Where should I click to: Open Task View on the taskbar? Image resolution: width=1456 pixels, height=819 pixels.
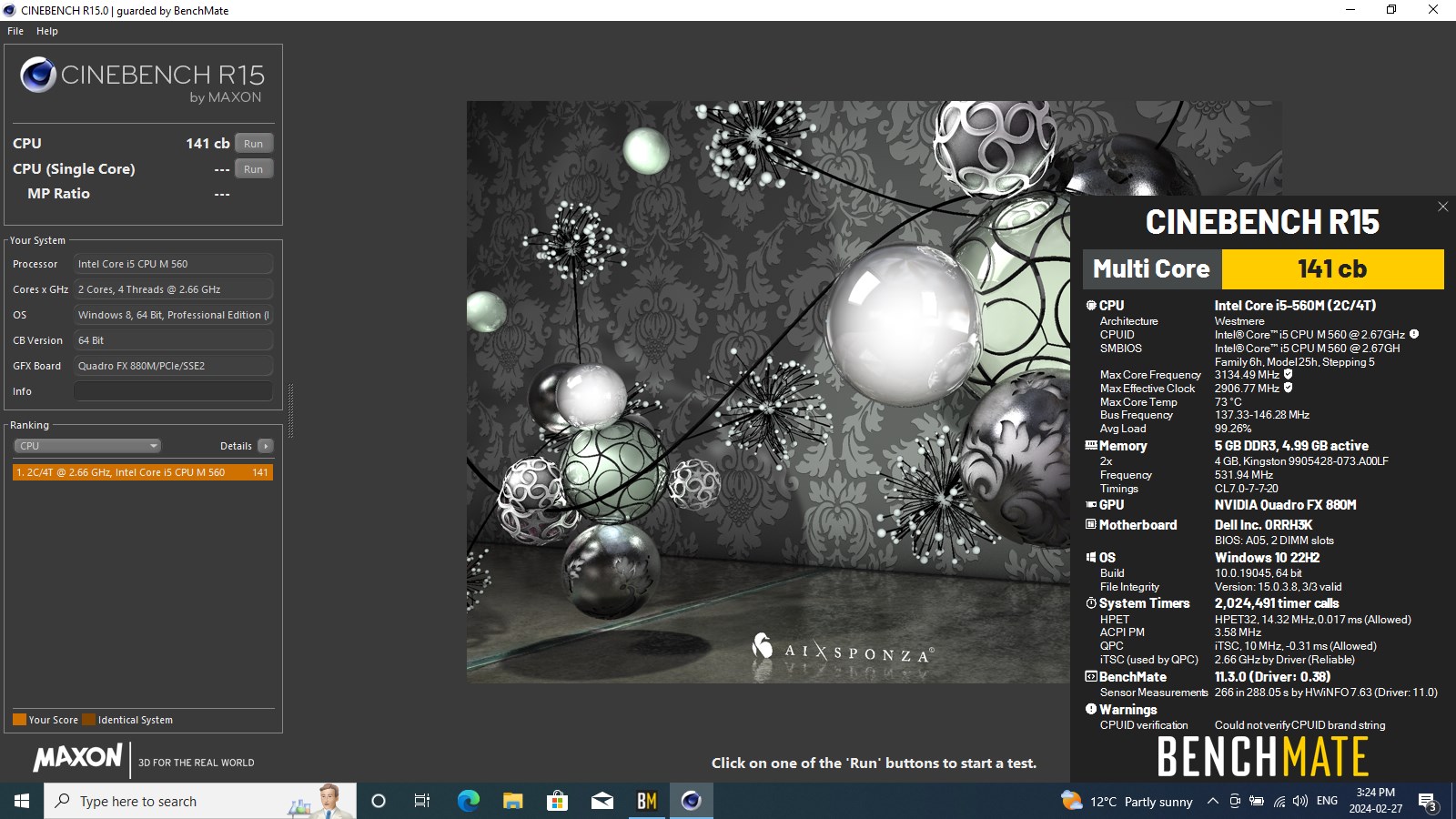(x=422, y=801)
